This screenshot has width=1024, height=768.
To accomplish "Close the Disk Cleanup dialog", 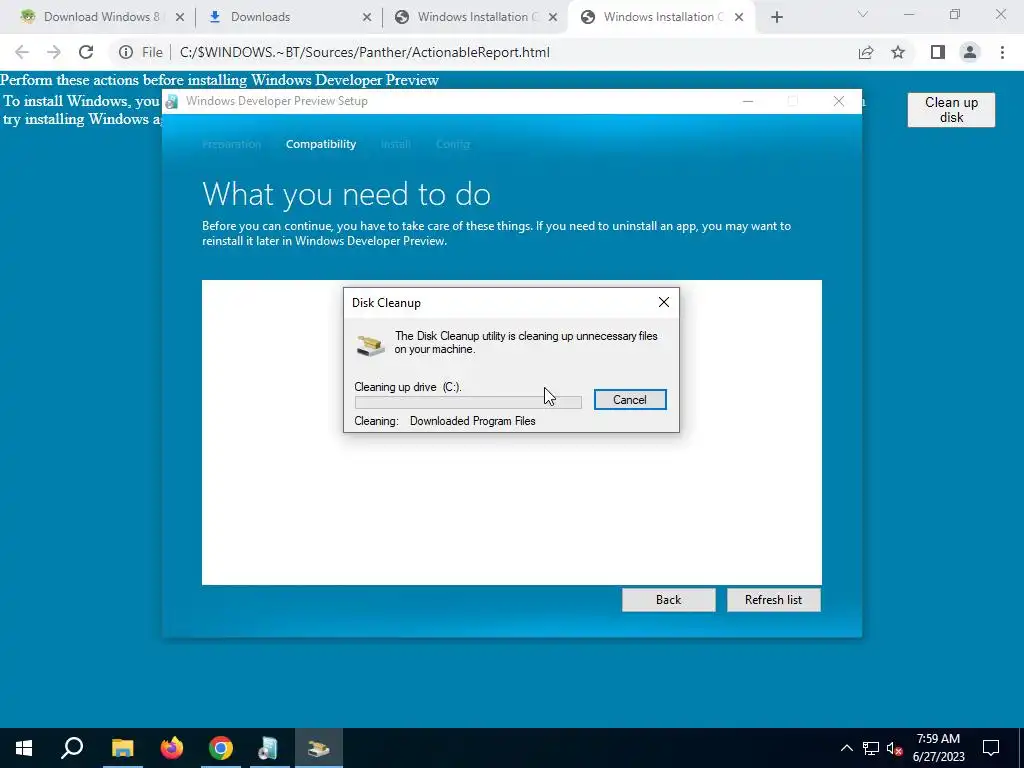I will pos(664,302).
